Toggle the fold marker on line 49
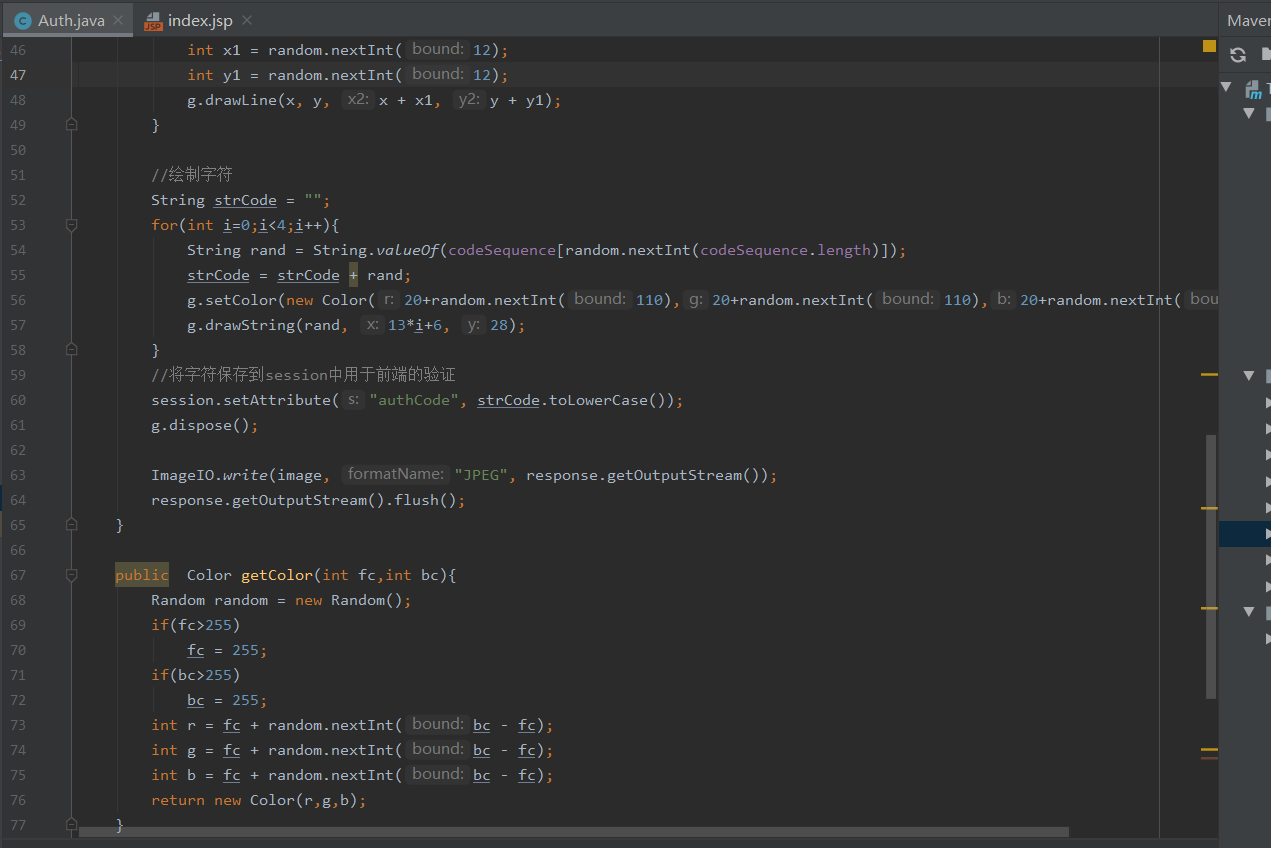The height and width of the screenshot is (848, 1271). point(71,125)
